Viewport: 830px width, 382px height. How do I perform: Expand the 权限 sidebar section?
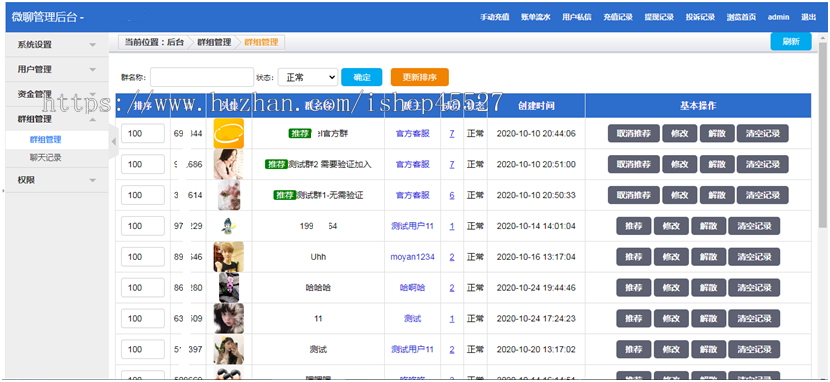[x=56, y=180]
